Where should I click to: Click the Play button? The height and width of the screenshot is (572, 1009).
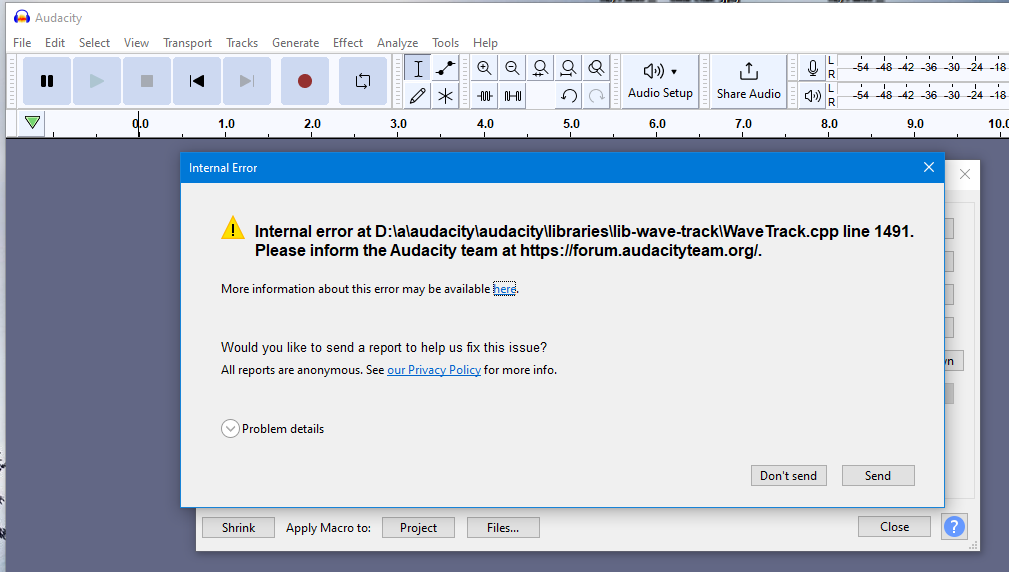[97, 81]
